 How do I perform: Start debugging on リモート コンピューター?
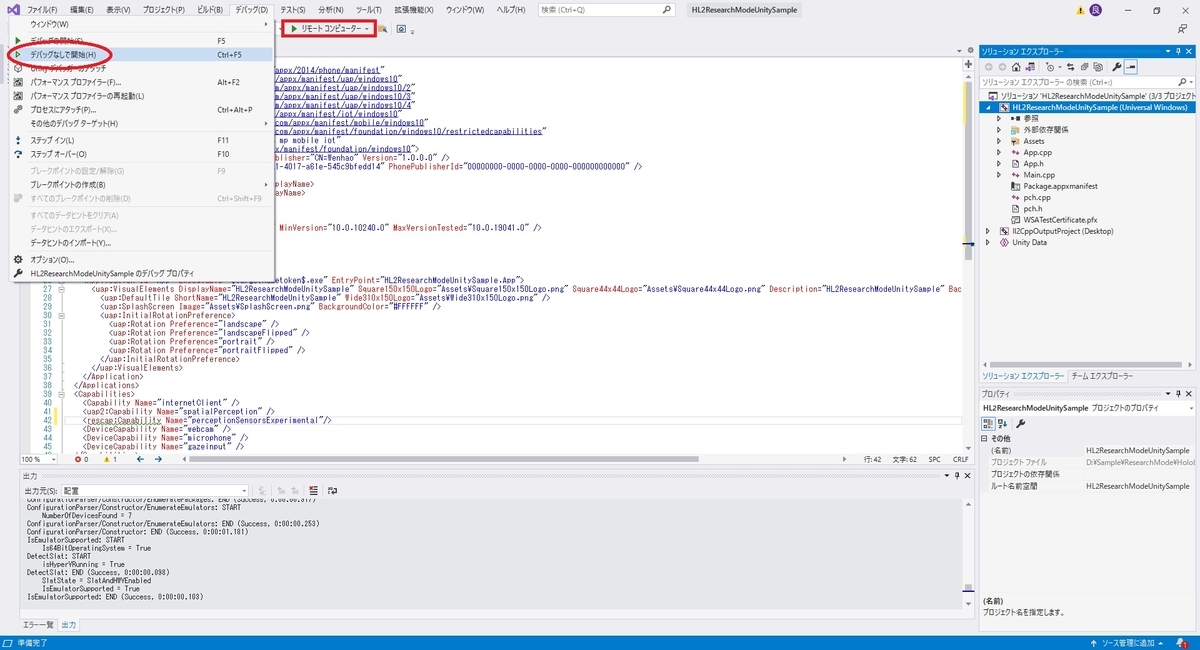324,29
